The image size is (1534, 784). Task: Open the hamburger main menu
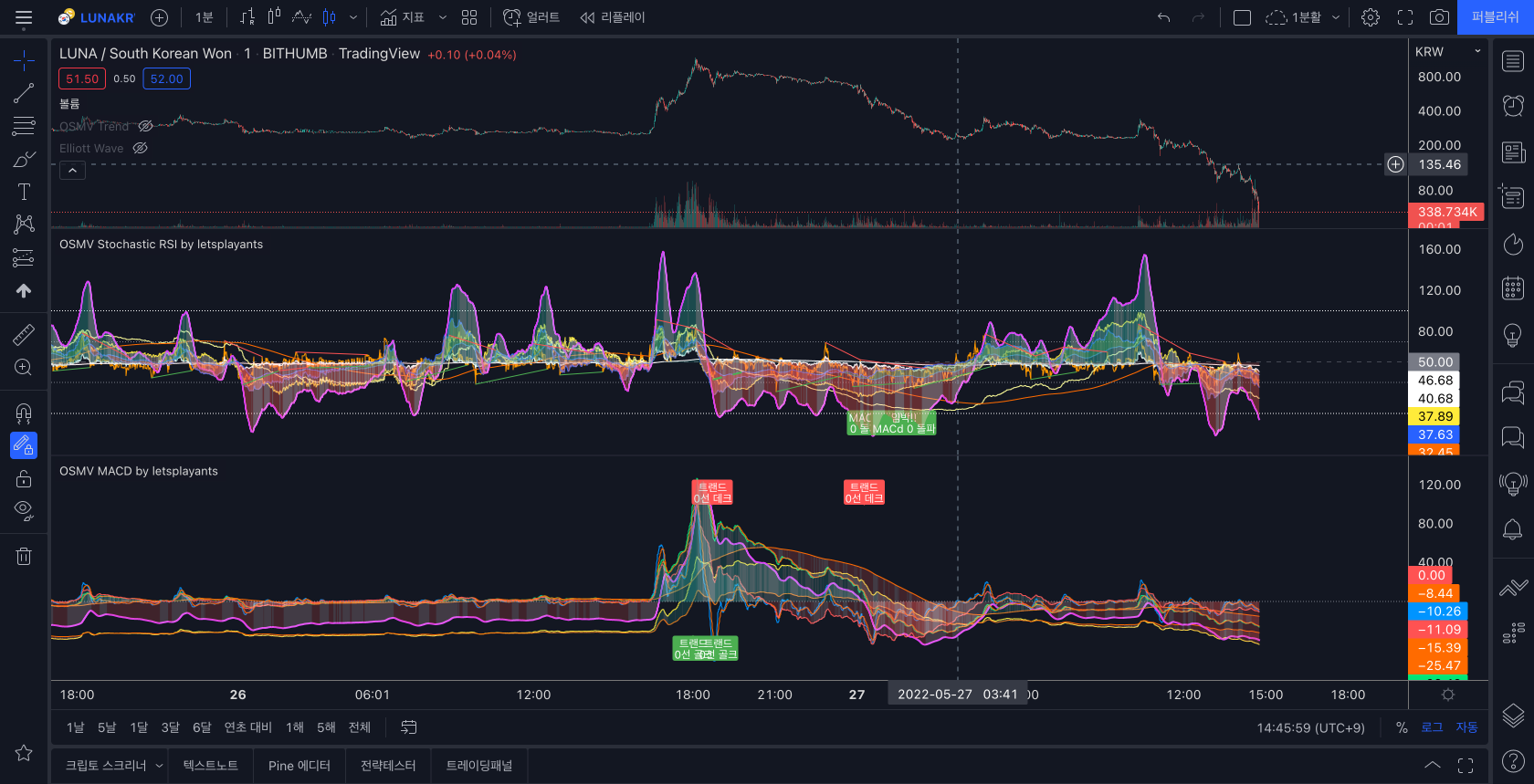24,17
